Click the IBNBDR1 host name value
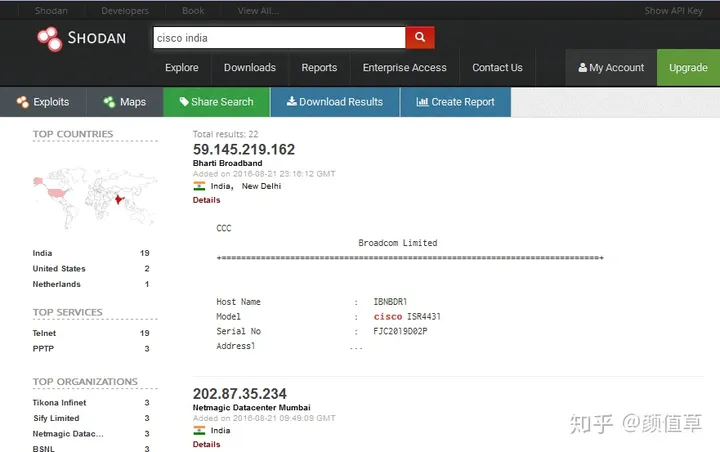720x452 pixels. 390,302
